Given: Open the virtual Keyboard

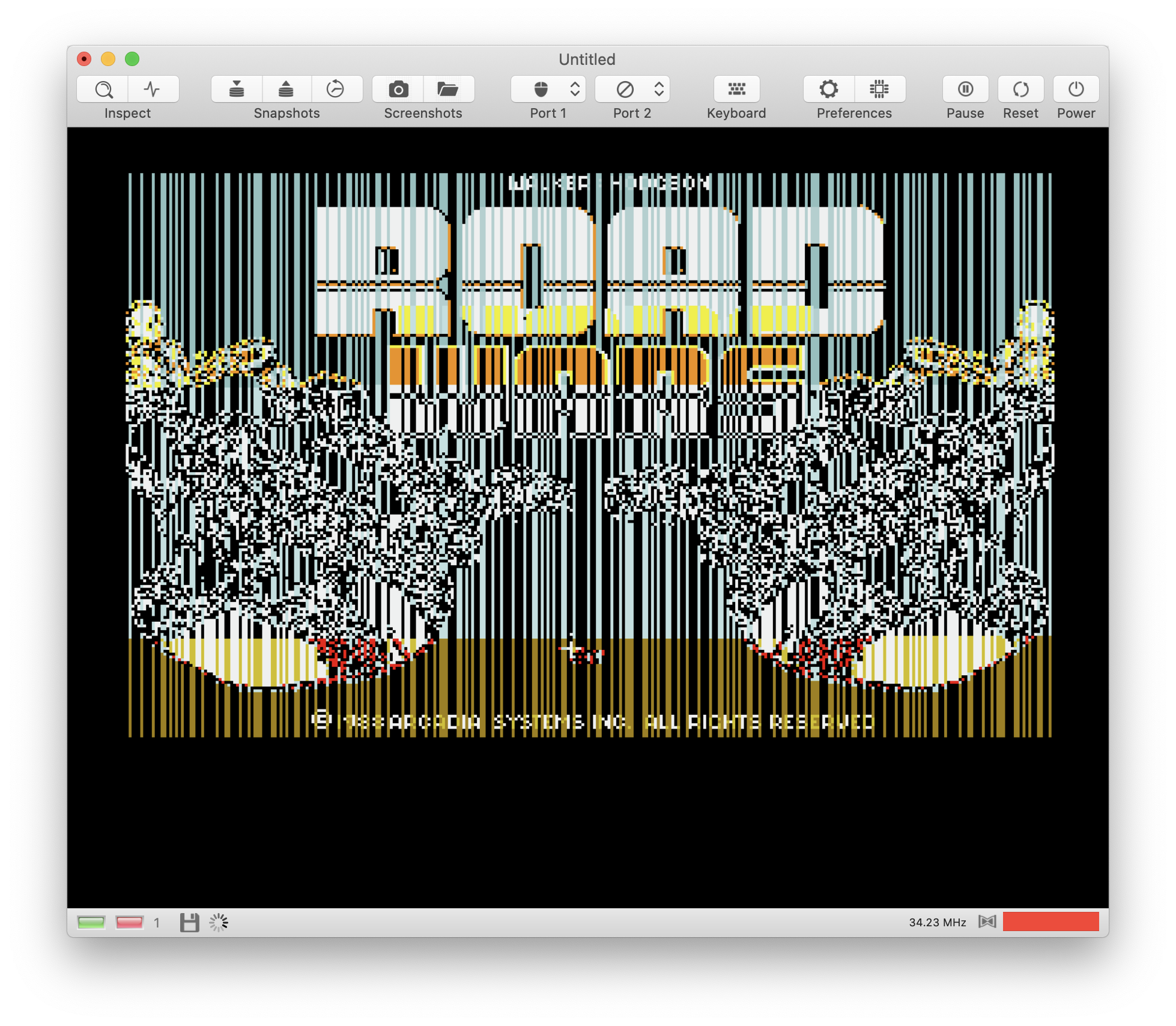Looking at the screenshot, I should (736, 90).
